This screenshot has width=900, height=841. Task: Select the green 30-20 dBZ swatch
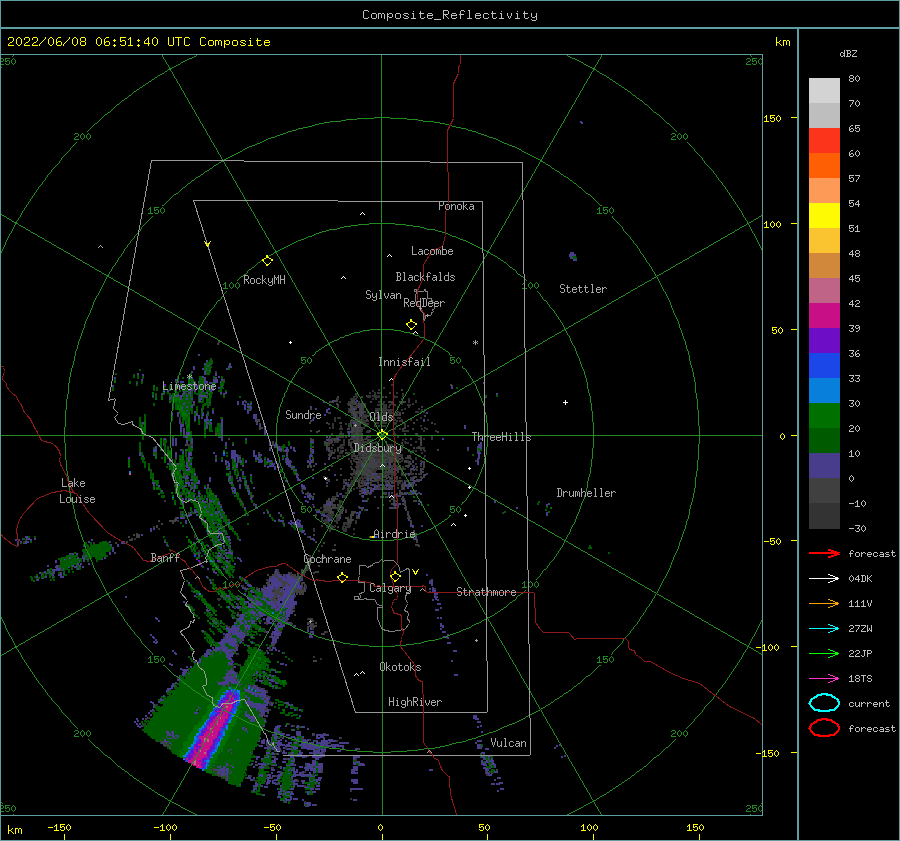coord(824,416)
